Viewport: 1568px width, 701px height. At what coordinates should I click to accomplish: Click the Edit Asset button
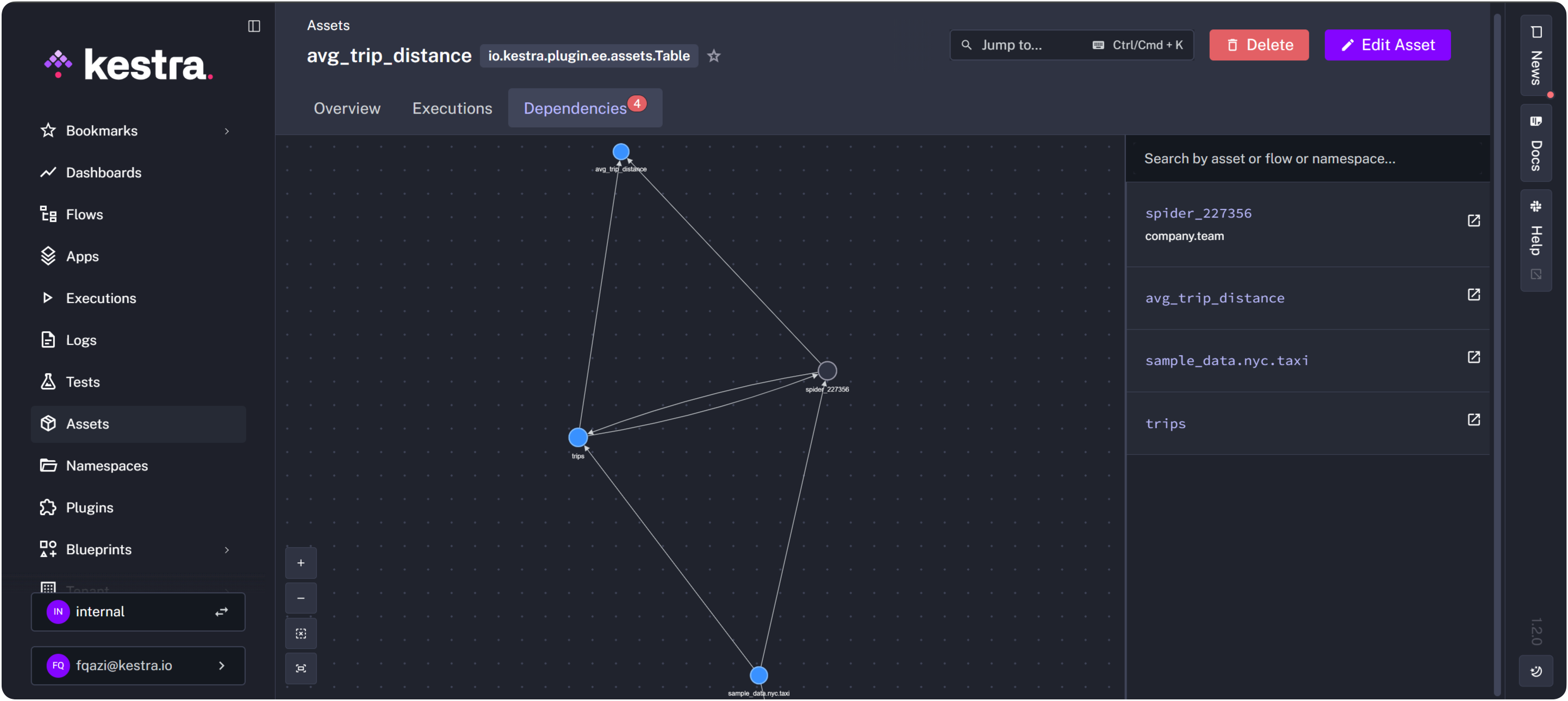point(1387,45)
